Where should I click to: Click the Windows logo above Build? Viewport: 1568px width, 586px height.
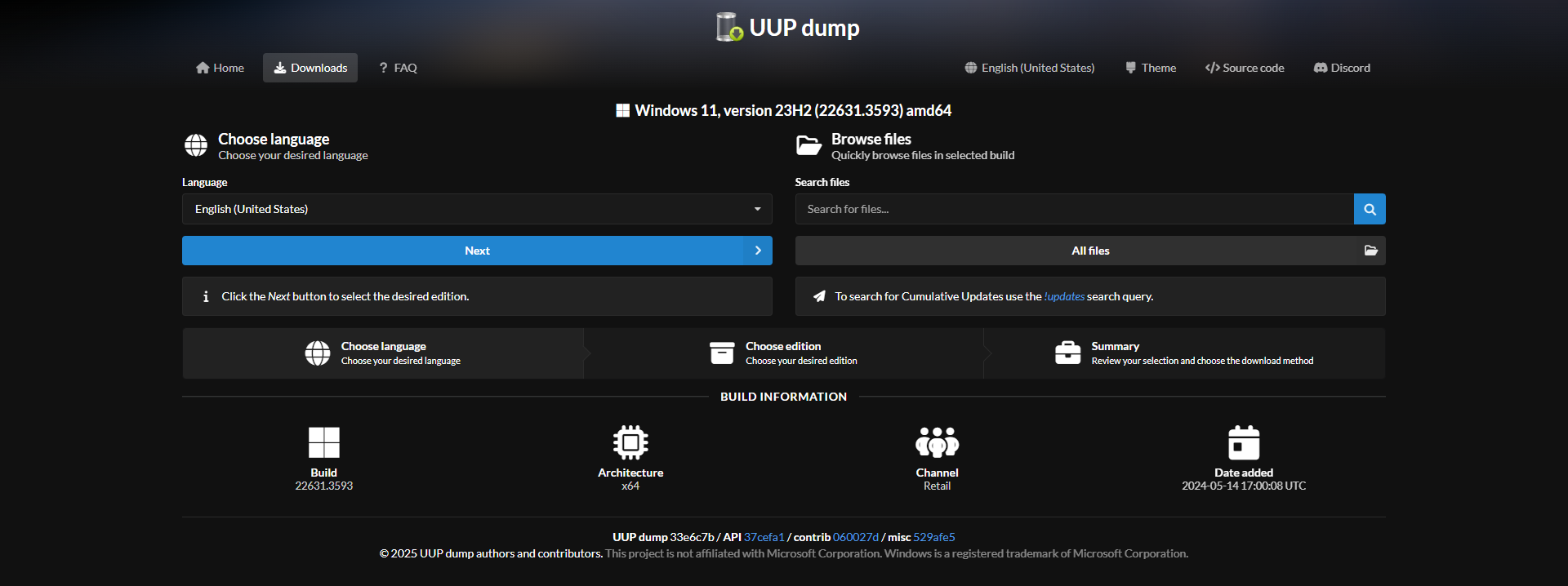[x=324, y=442]
